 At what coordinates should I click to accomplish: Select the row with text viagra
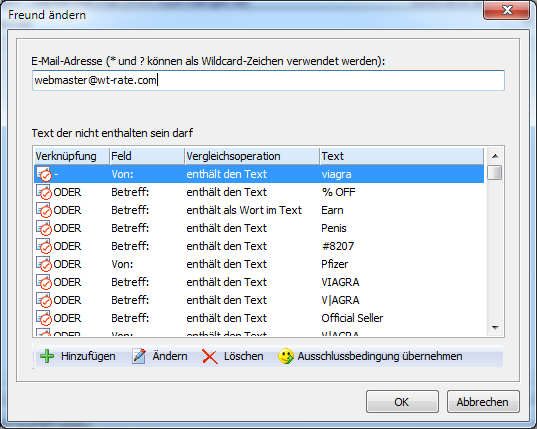pos(259,174)
